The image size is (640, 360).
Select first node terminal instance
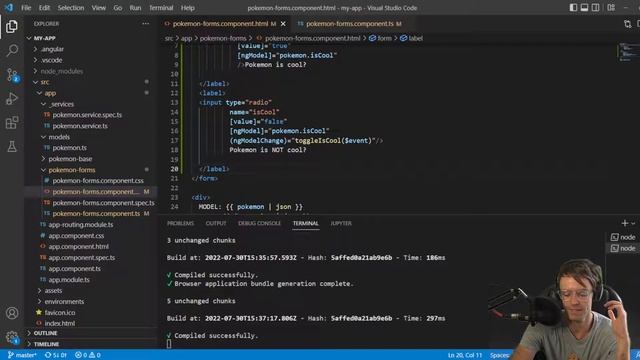[623, 237]
